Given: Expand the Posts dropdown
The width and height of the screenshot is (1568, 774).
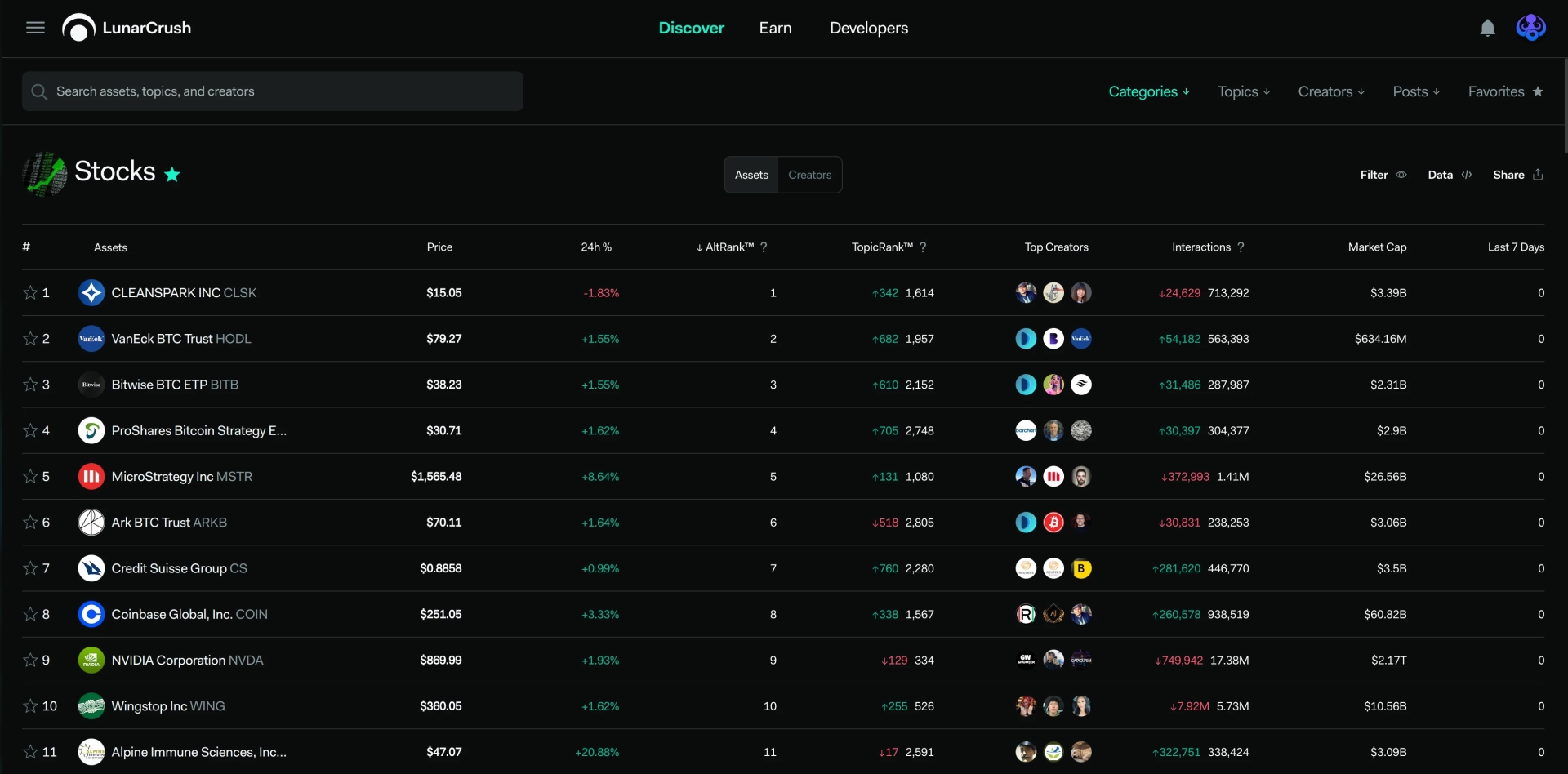Looking at the screenshot, I should (1416, 91).
